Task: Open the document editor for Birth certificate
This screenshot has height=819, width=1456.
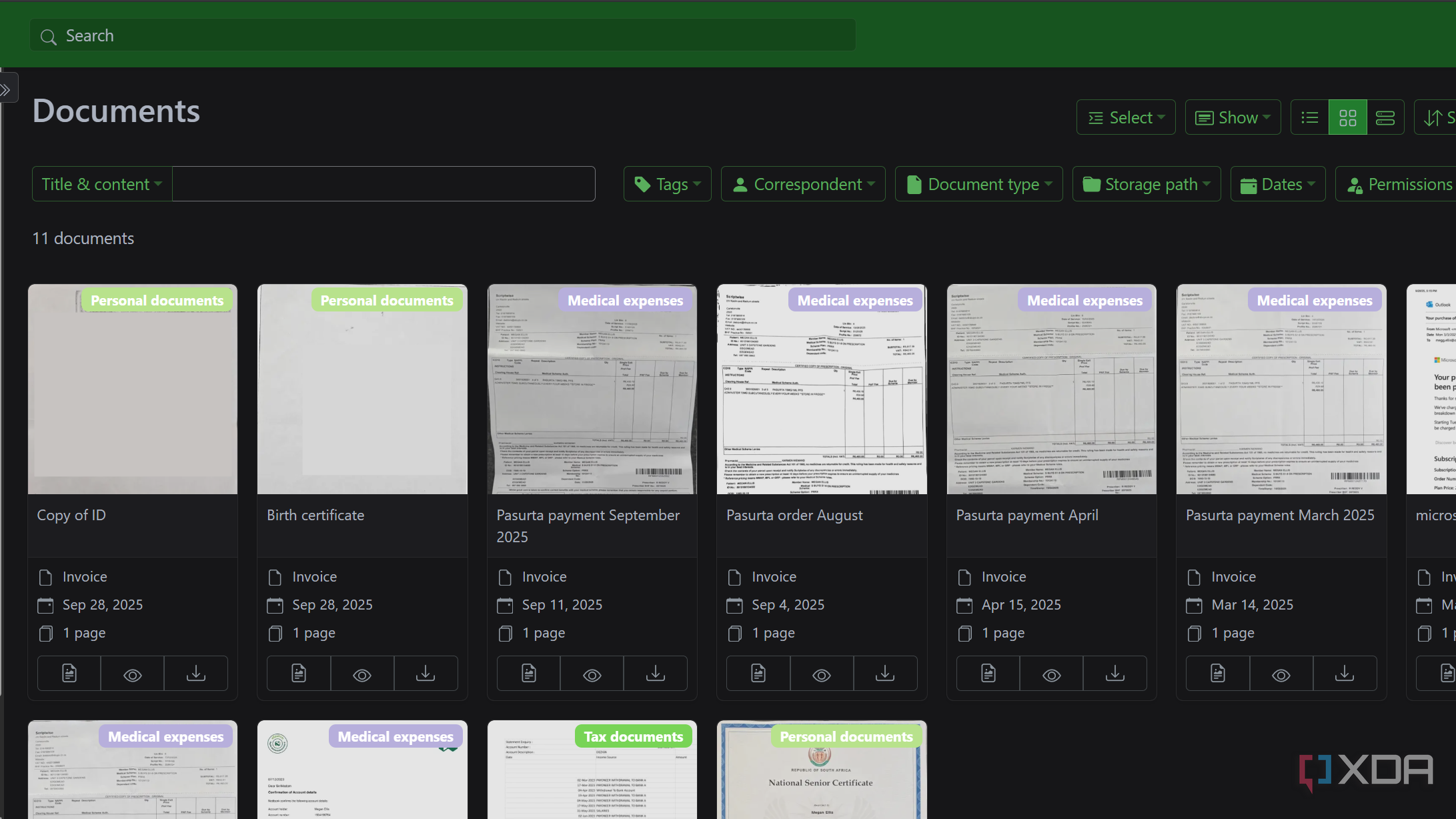Action: [x=299, y=674]
